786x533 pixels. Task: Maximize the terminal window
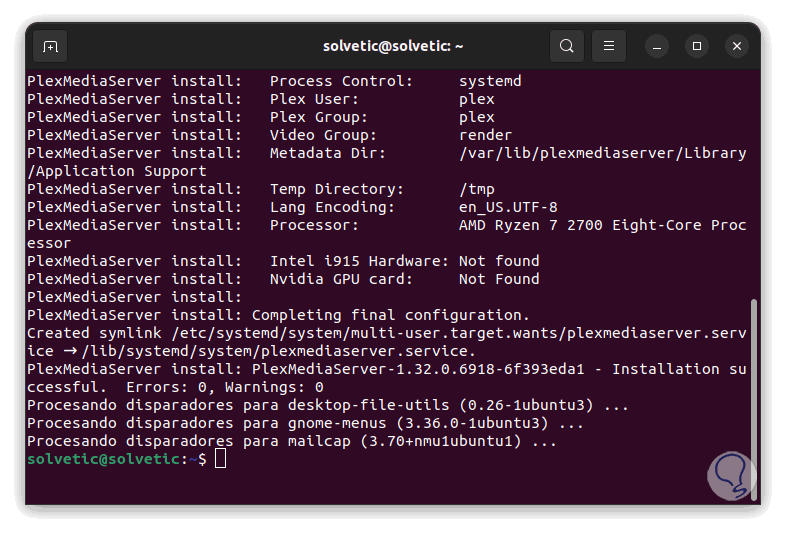[697, 46]
